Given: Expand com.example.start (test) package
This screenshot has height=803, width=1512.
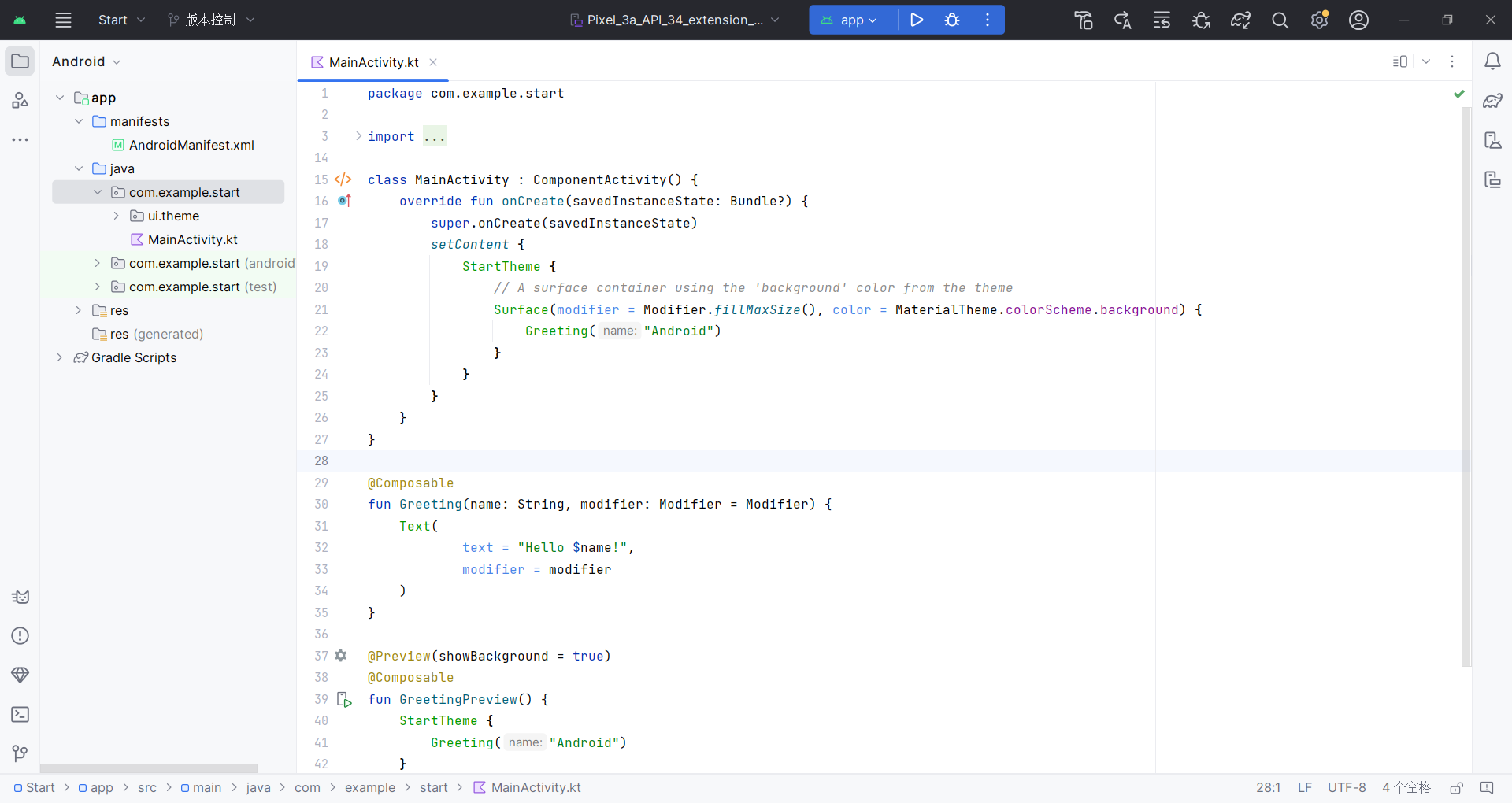Looking at the screenshot, I should pyautogui.click(x=98, y=287).
